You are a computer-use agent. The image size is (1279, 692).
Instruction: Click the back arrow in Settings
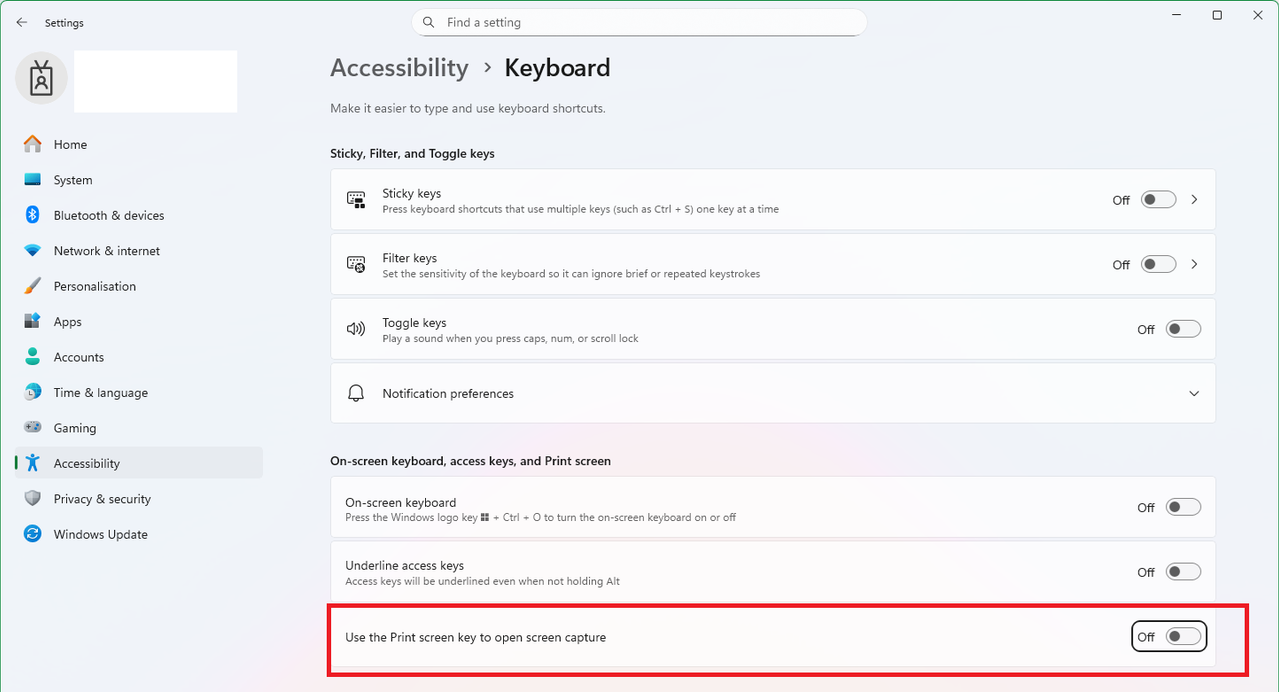(x=22, y=22)
